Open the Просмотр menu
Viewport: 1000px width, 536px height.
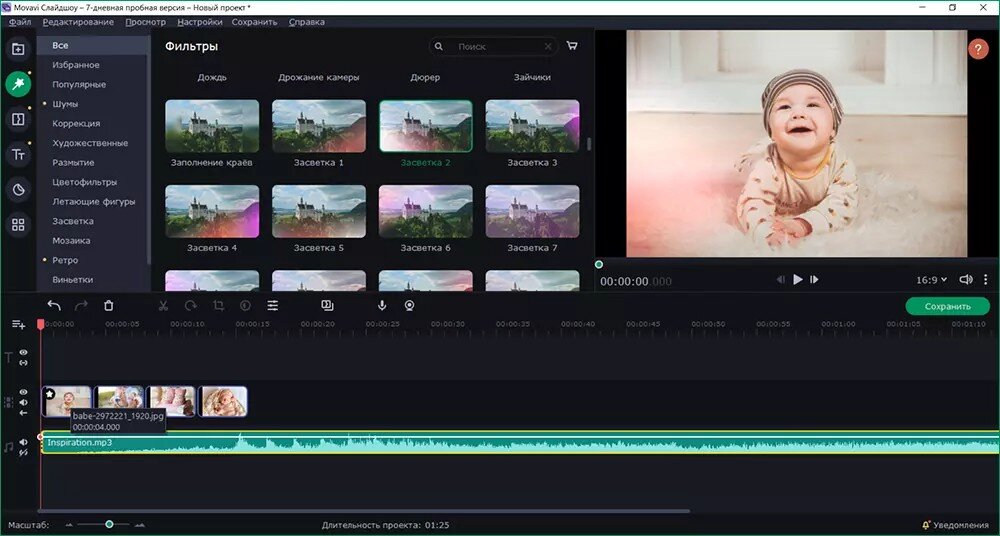(145, 22)
